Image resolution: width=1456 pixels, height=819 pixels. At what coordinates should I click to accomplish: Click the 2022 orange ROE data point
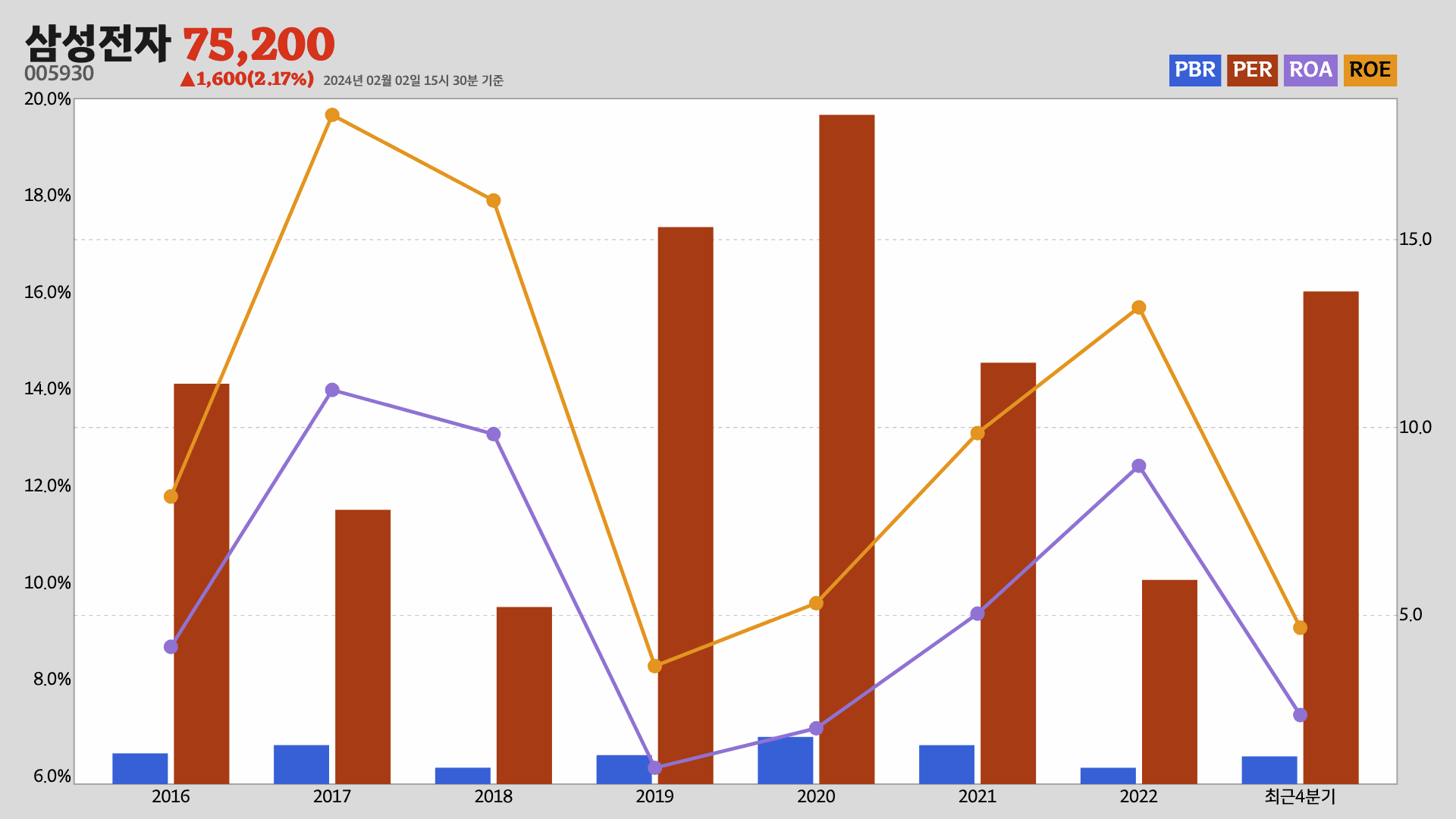1139,308
